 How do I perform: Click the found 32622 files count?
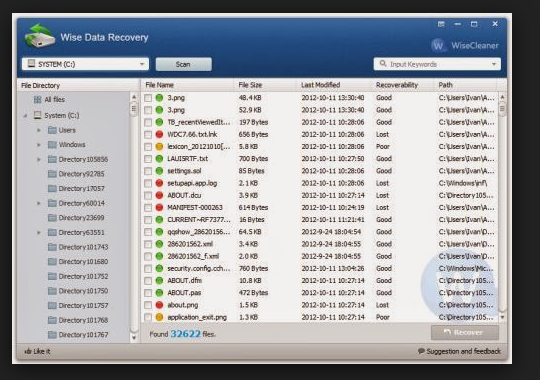coord(186,334)
